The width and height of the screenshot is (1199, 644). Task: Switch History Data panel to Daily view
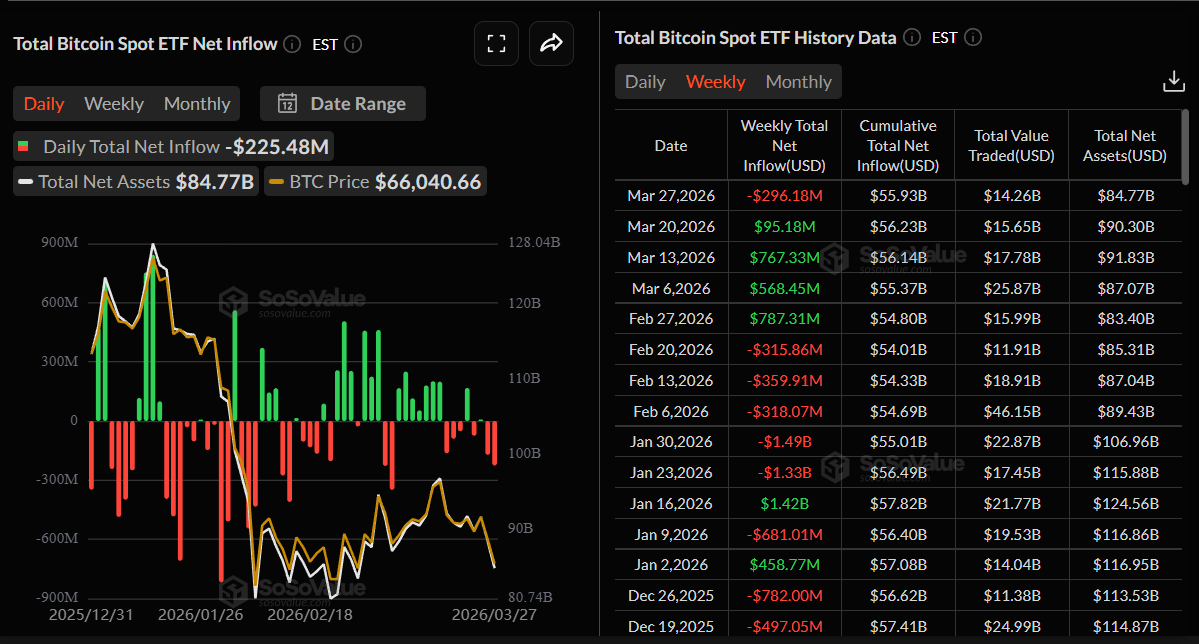pos(644,81)
